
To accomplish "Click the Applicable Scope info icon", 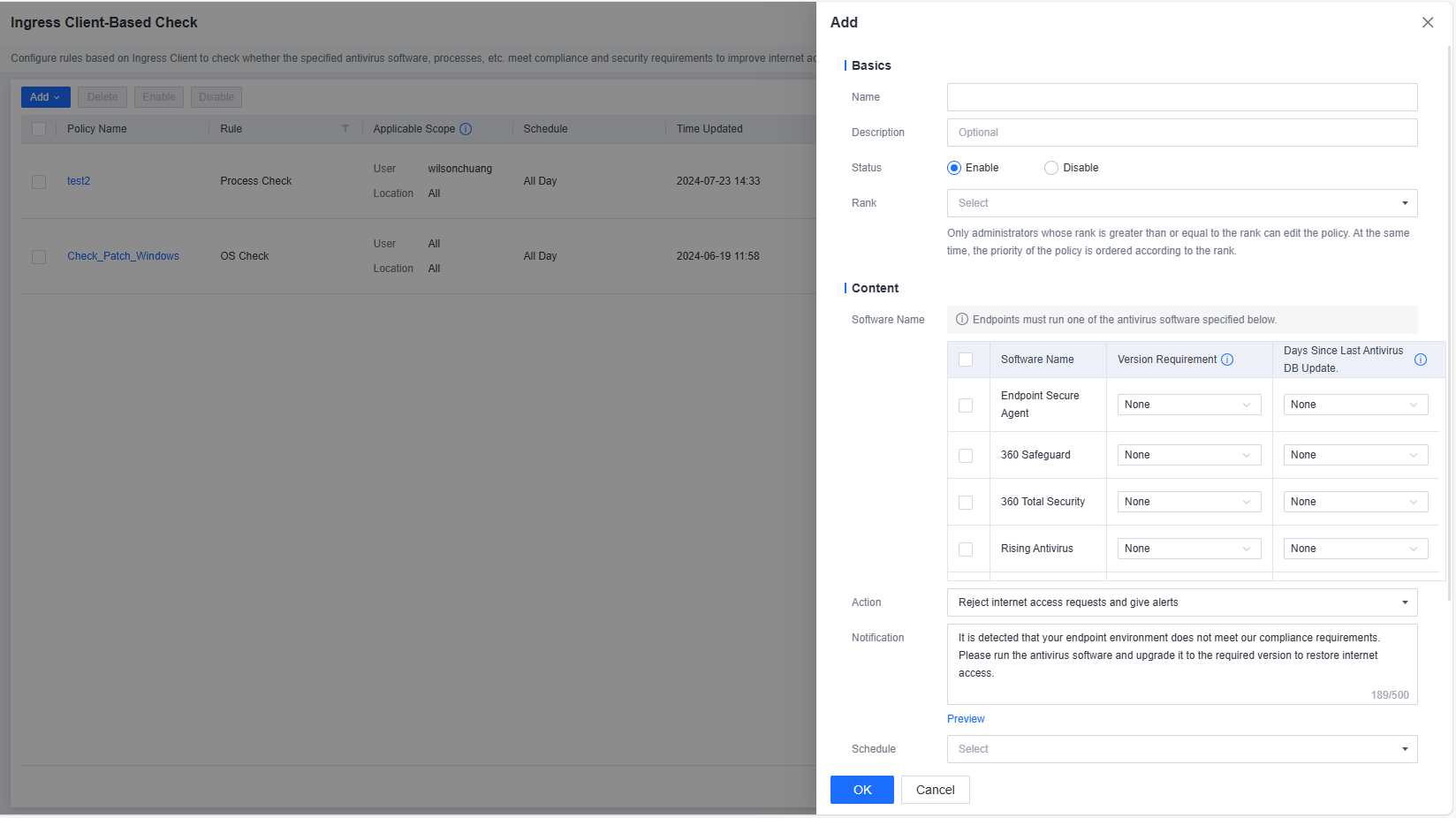I will [466, 129].
